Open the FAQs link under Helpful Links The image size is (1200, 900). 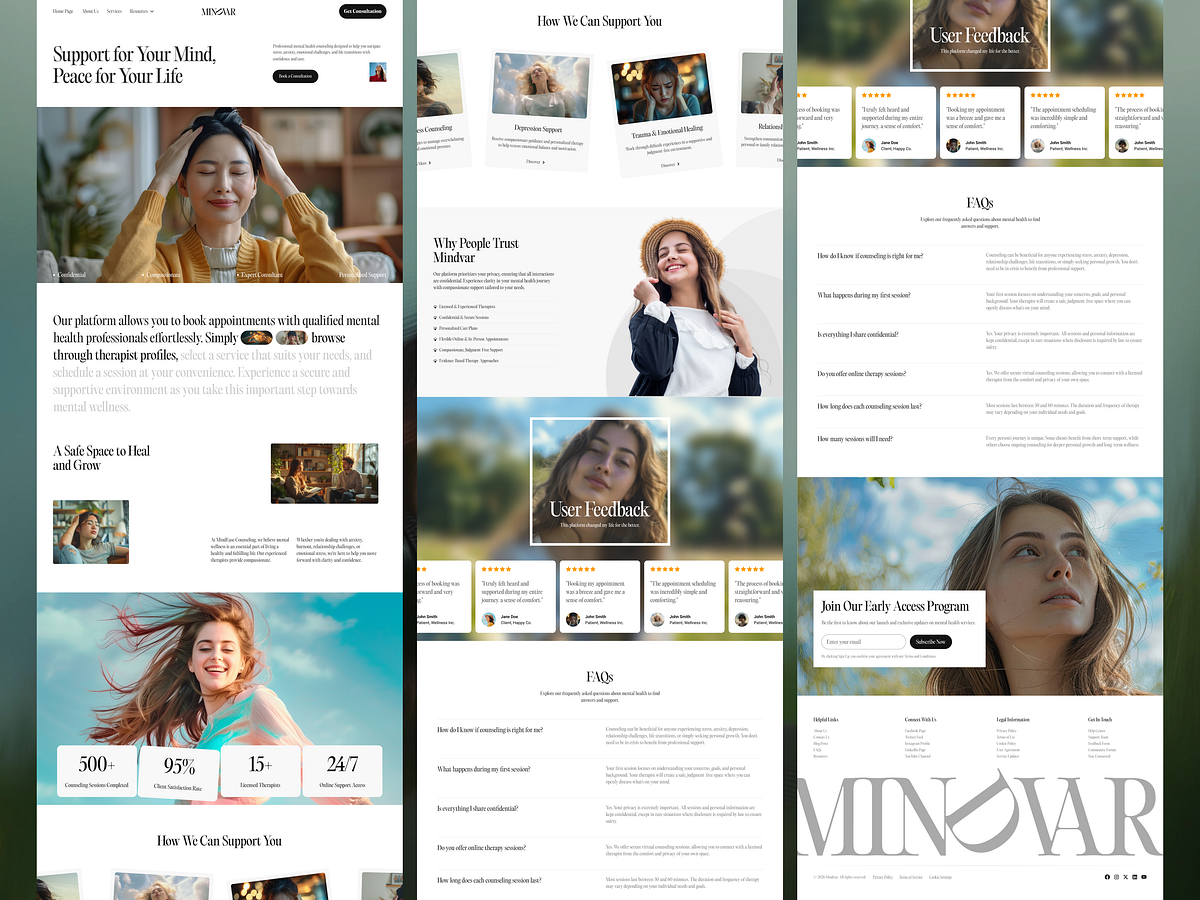click(817, 750)
